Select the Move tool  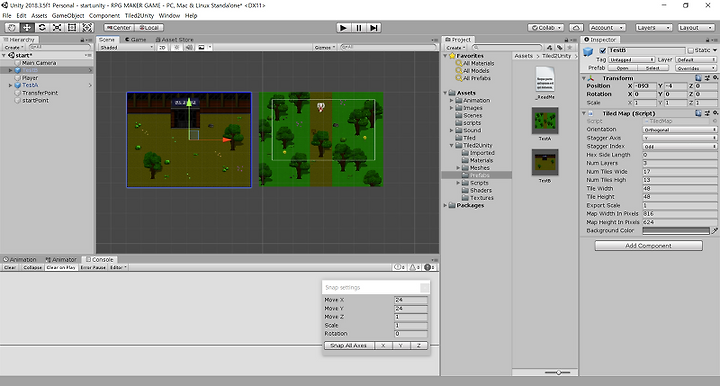tap(27, 28)
